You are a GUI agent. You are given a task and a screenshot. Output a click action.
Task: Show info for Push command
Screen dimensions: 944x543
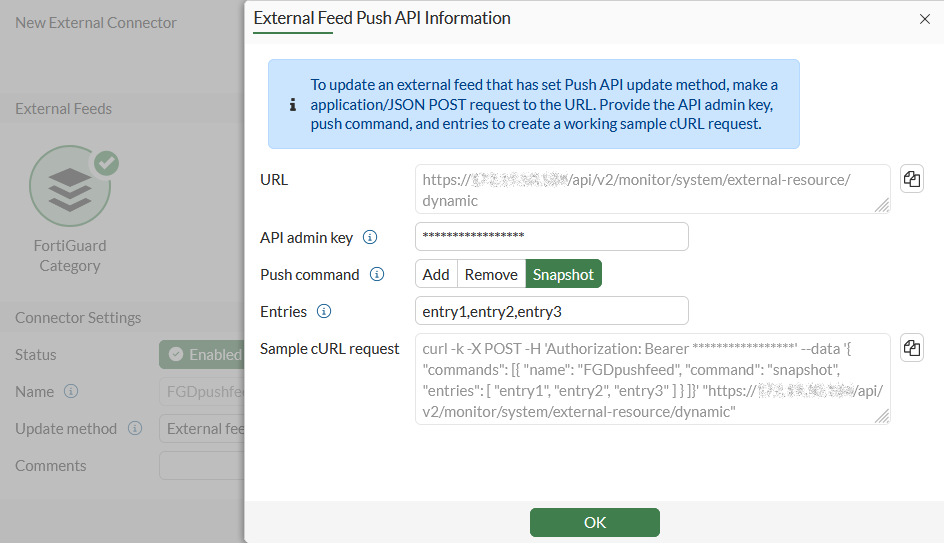pos(377,275)
